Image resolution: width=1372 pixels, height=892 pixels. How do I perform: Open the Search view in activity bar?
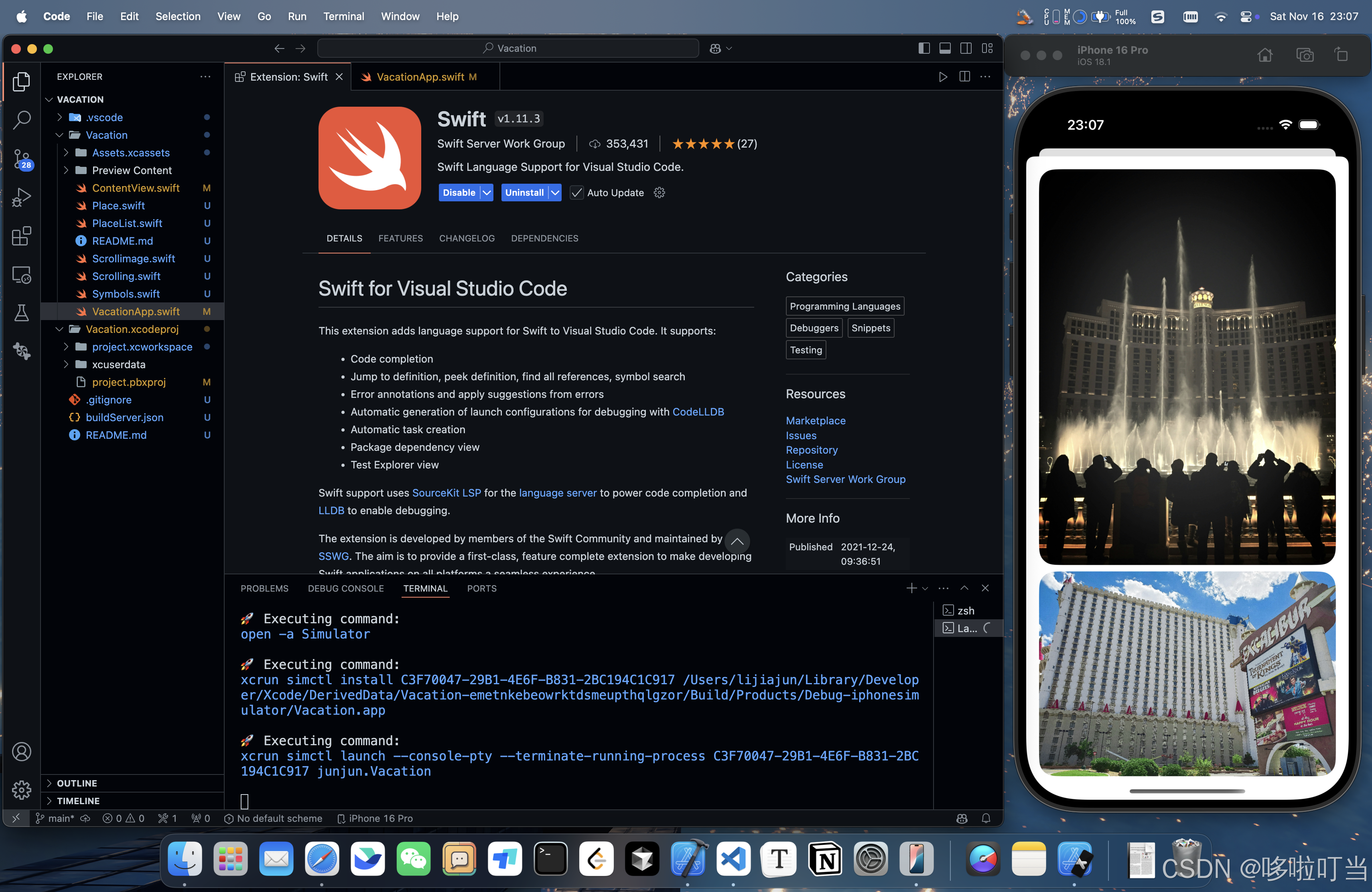coord(21,120)
